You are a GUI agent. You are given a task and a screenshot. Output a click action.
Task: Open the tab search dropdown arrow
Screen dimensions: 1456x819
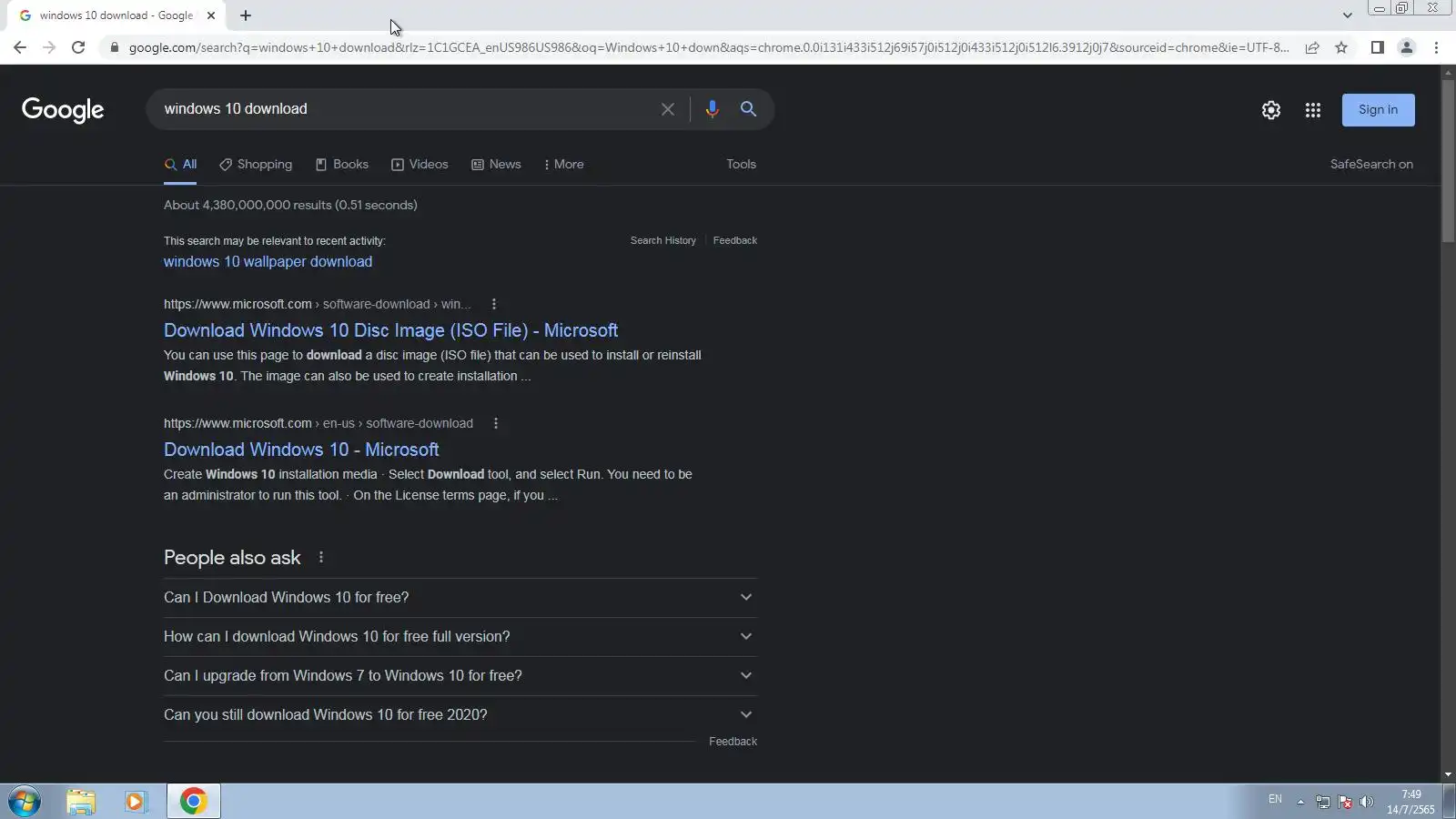pos(1347,15)
